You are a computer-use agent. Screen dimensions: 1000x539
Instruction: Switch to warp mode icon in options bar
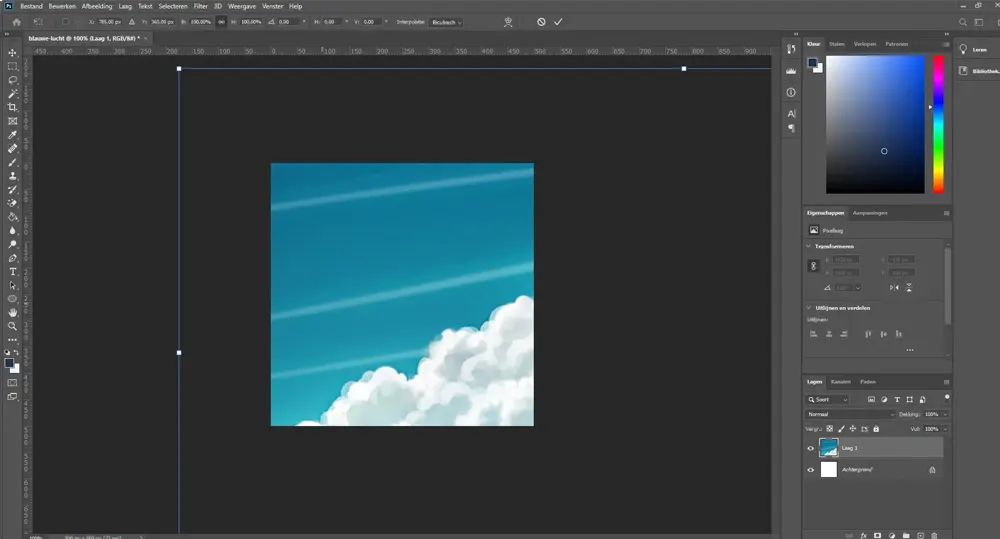(508, 22)
